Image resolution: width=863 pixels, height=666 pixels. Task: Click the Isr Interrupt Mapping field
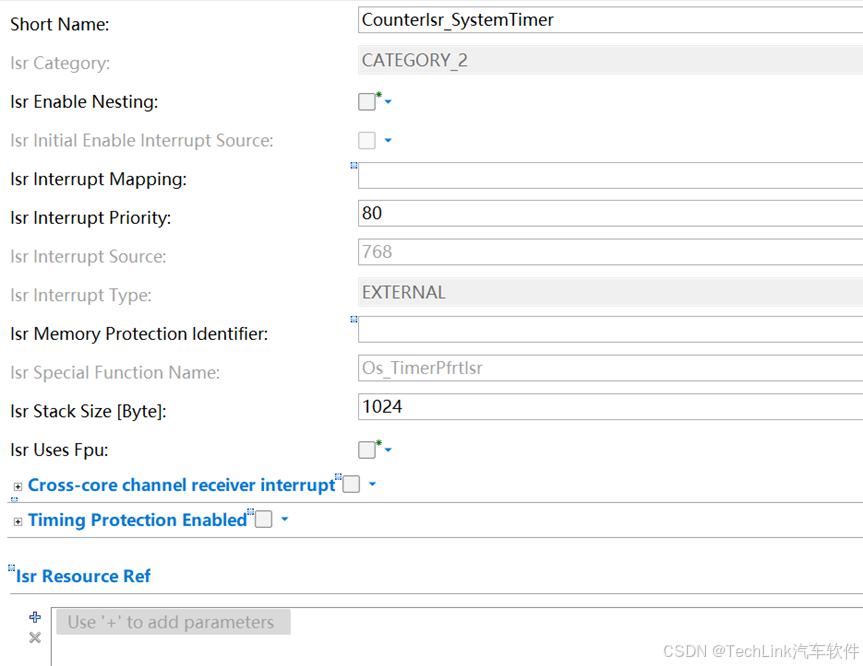pyautogui.click(x=610, y=177)
